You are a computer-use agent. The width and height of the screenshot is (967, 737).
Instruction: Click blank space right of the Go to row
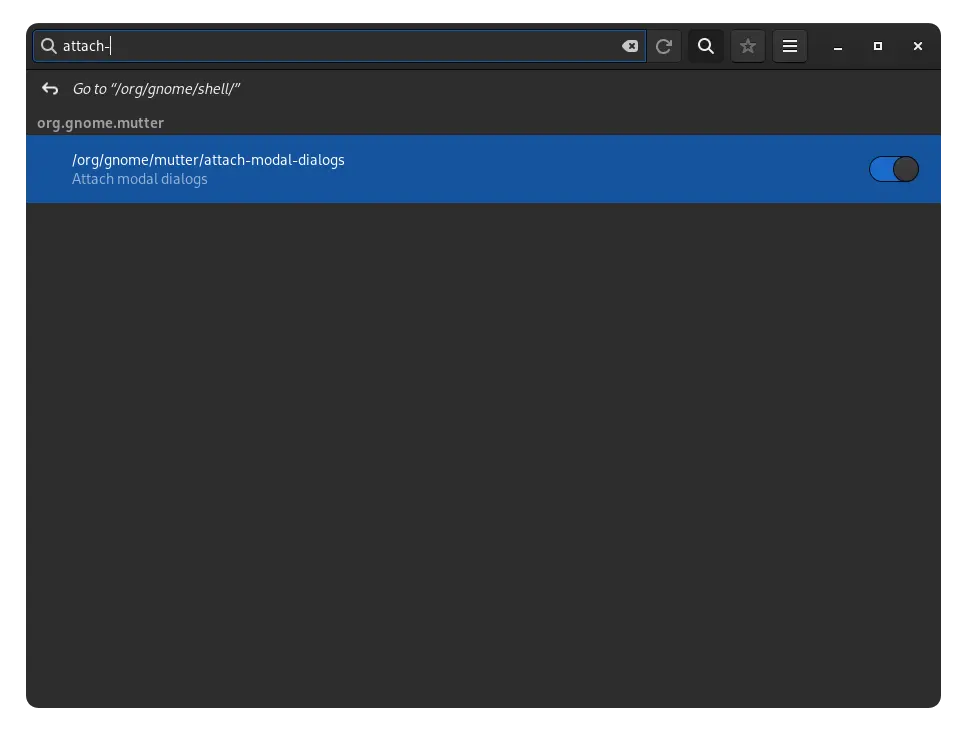coord(600,89)
